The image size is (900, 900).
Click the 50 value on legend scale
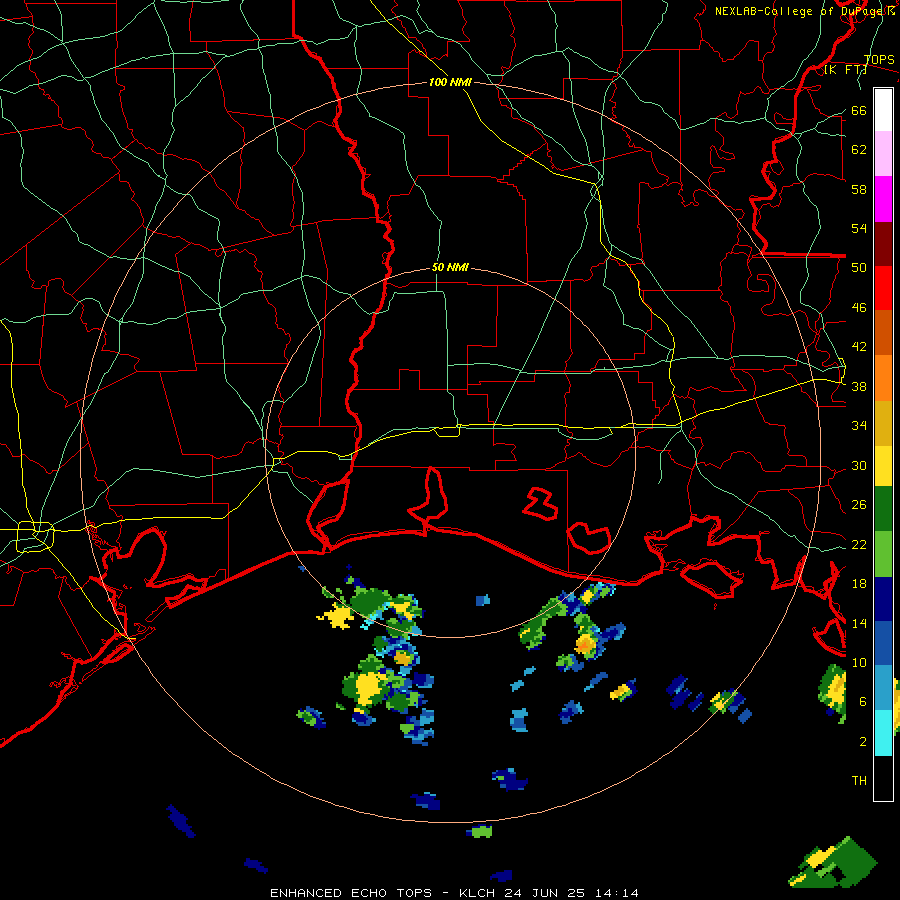pyautogui.click(x=859, y=267)
